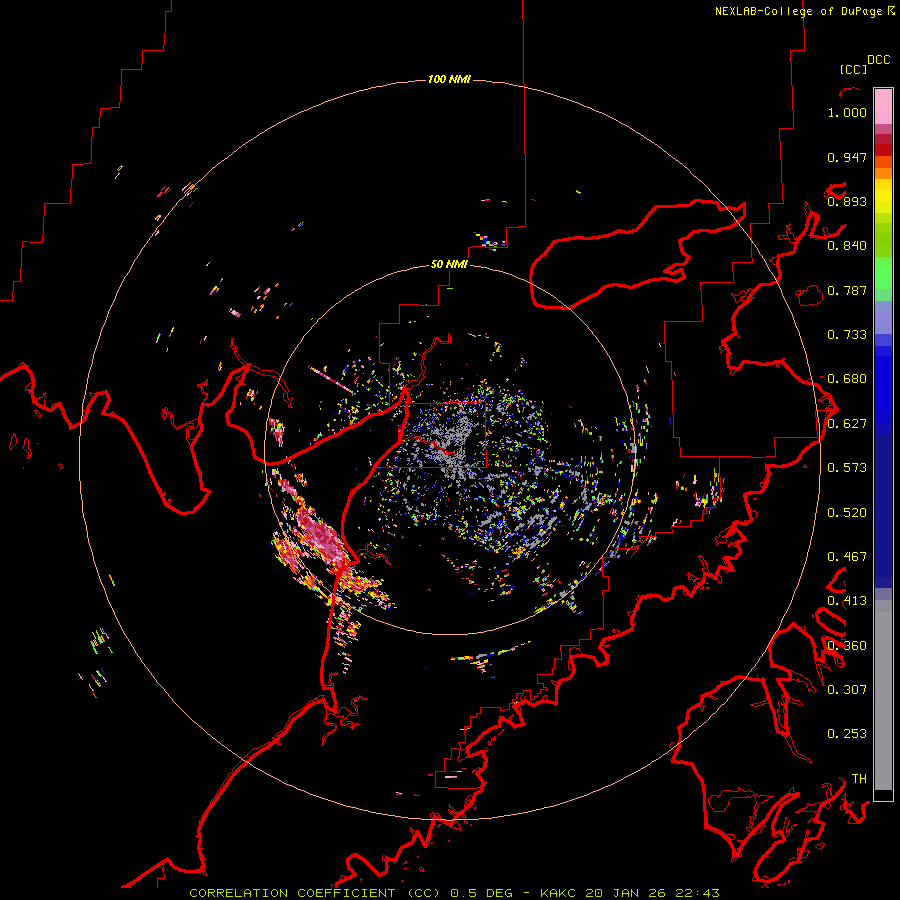Click the 0.893 value on the color scale

click(847, 201)
